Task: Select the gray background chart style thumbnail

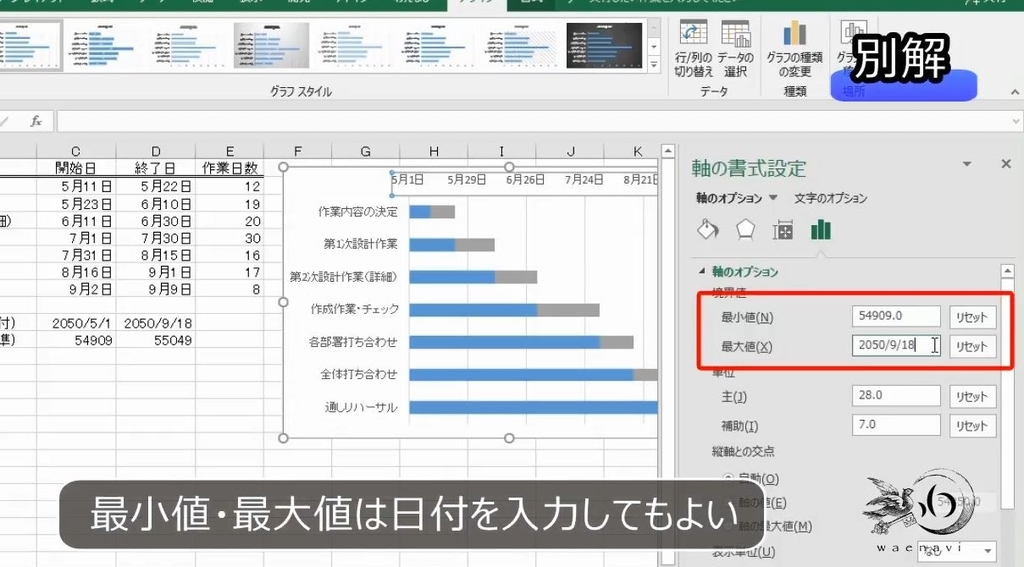Action: pos(271,45)
